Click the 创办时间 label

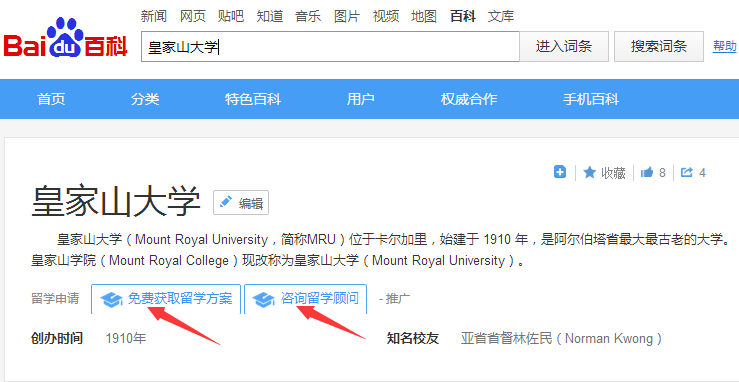pos(57,338)
